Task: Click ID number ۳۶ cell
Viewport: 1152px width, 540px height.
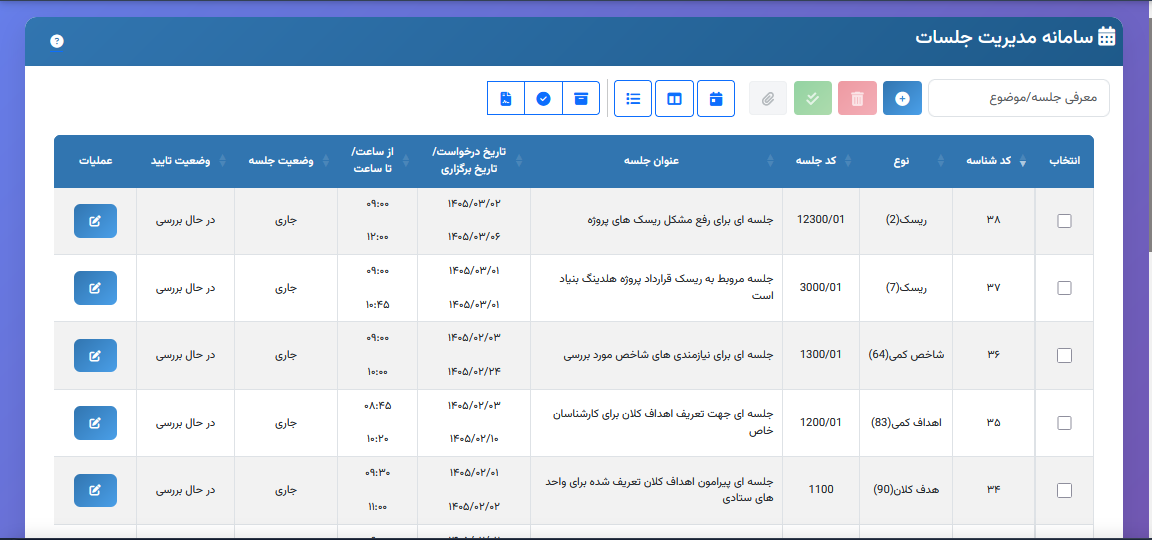Action: 993,356
